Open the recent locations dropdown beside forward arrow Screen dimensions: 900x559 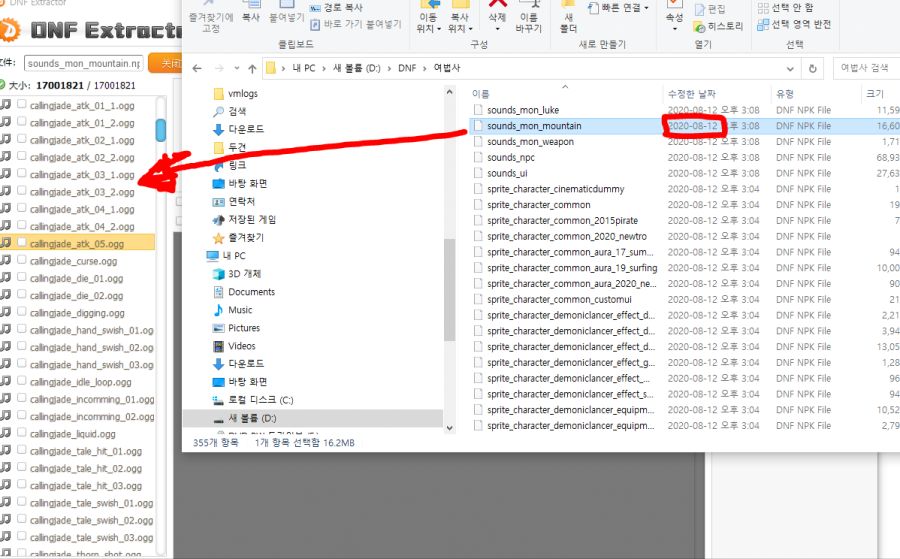click(236, 68)
